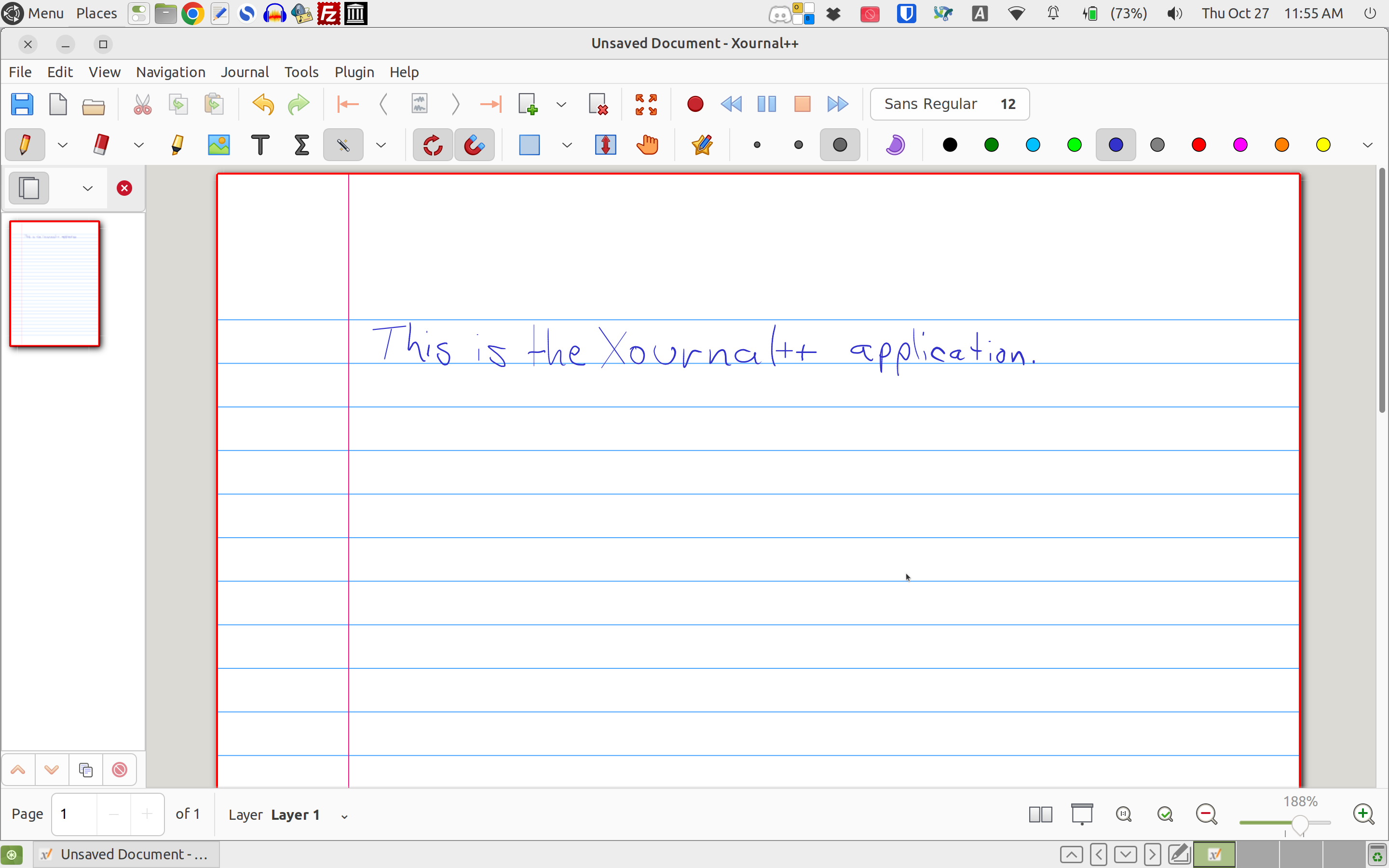Select the Insert Image tool
Screen dimensions: 1389x868
coord(218,145)
